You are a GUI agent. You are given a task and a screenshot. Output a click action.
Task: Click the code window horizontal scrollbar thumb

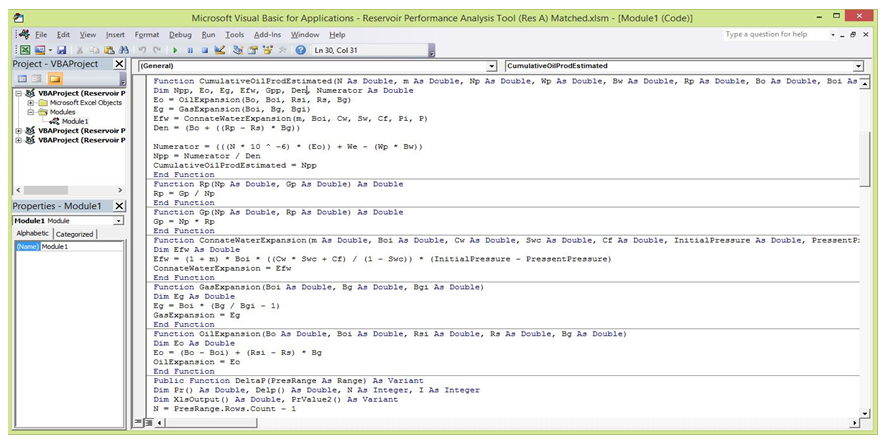point(211,423)
